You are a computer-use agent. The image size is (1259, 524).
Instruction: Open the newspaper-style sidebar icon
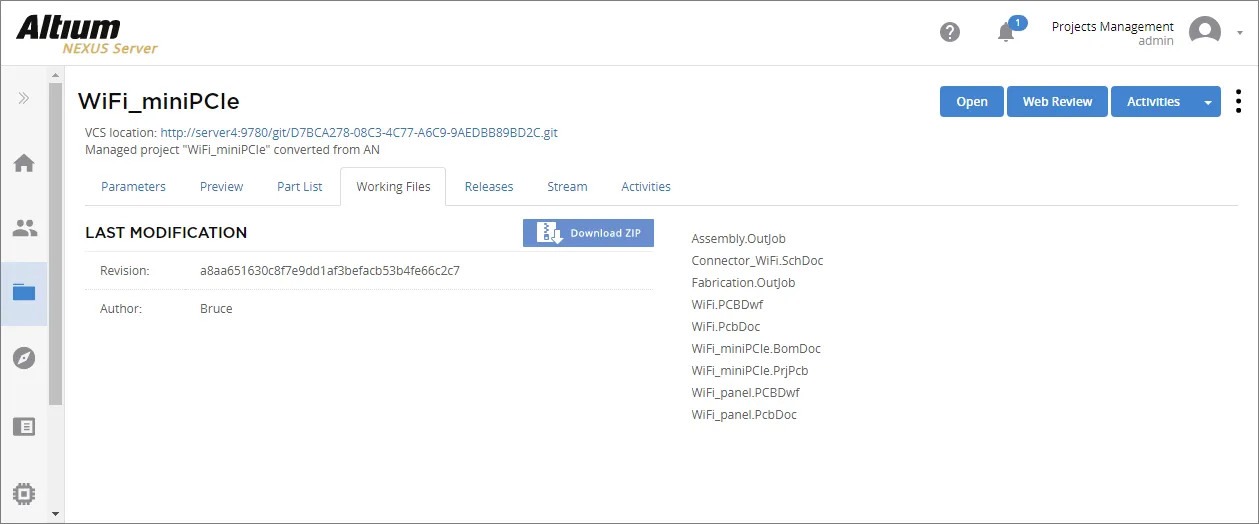pyautogui.click(x=24, y=426)
